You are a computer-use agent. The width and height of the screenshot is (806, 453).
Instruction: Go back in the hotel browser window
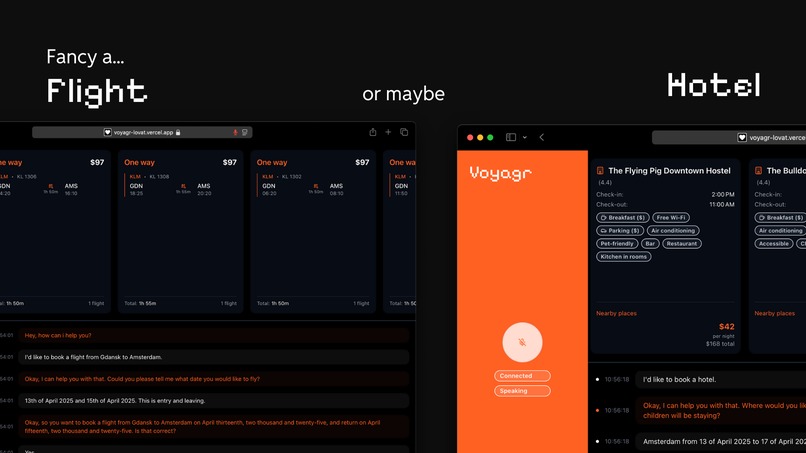point(541,137)
